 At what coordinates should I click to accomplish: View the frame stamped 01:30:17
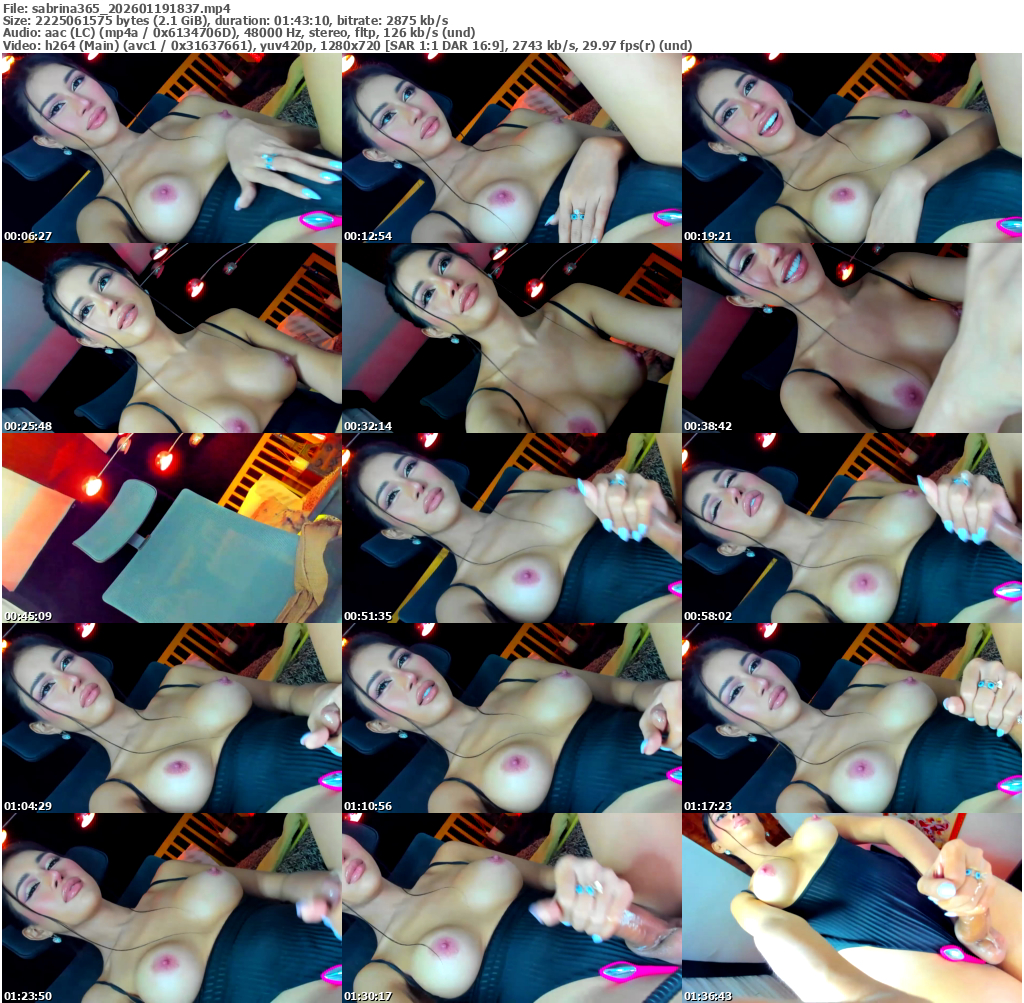[511, 908]
